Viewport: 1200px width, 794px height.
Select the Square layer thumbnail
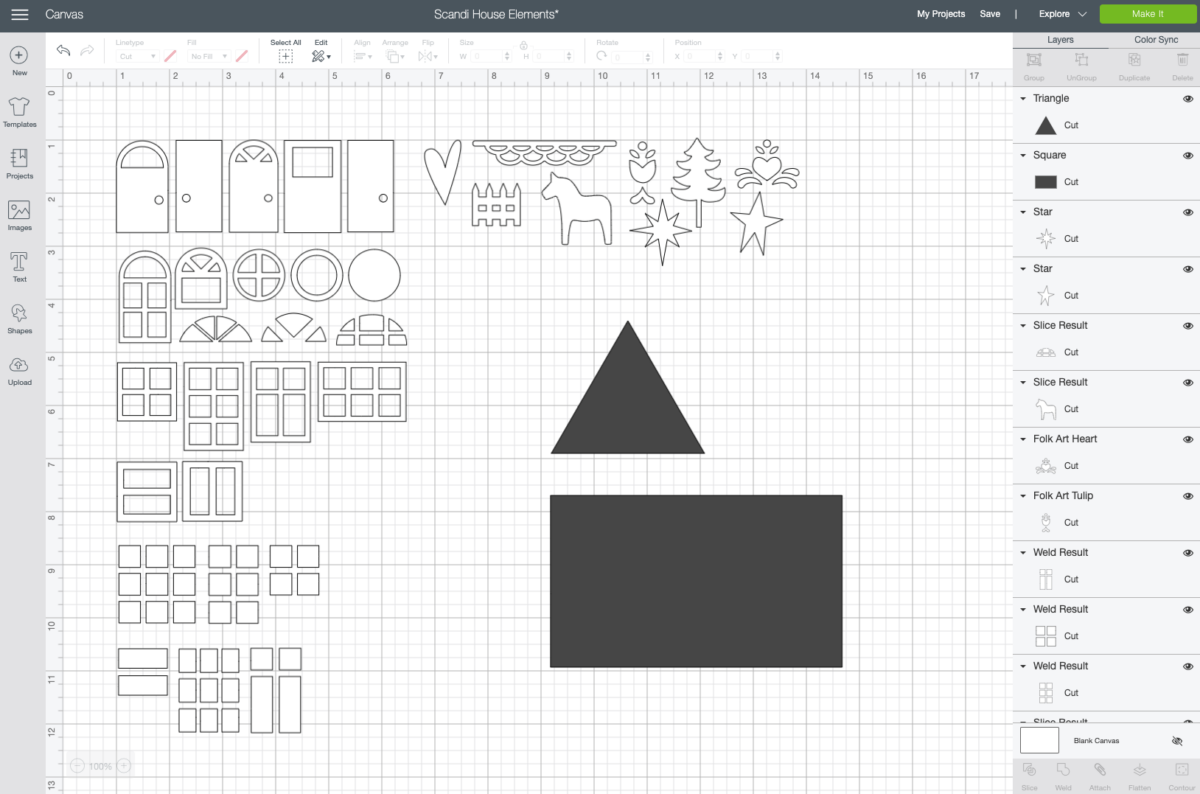point(1045,182)
